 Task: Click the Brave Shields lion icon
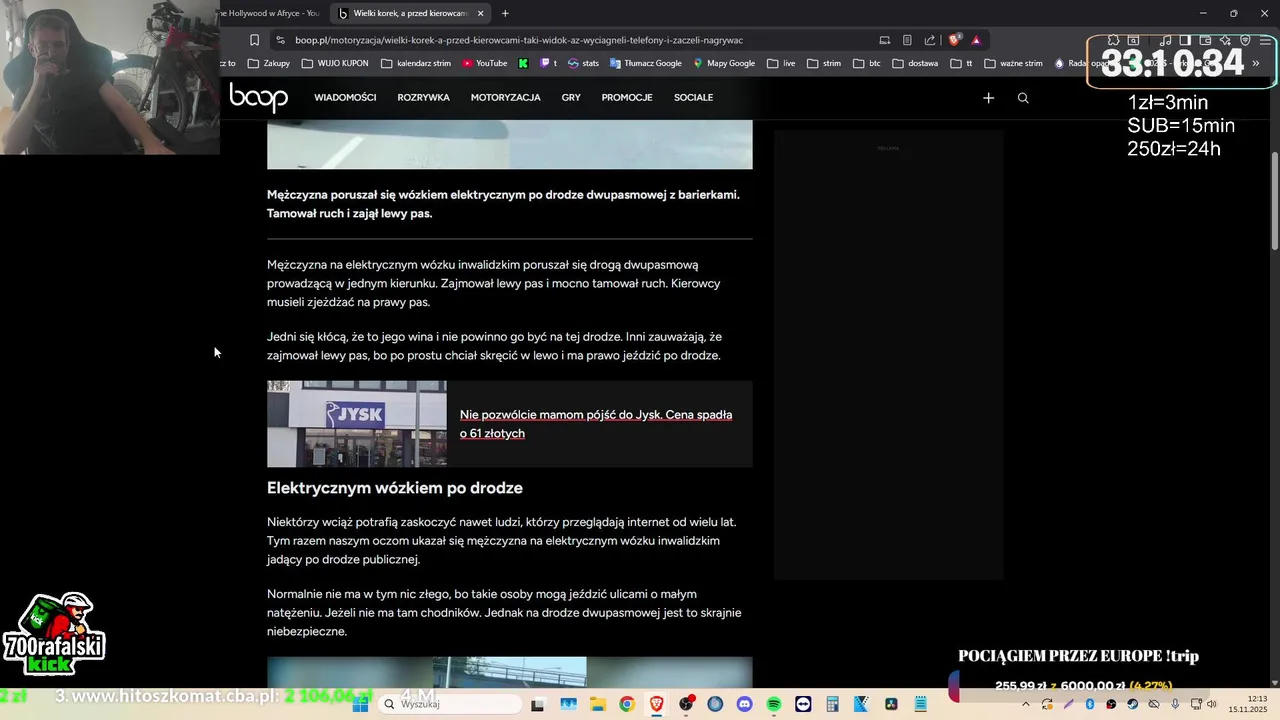[x=954, y=40]
